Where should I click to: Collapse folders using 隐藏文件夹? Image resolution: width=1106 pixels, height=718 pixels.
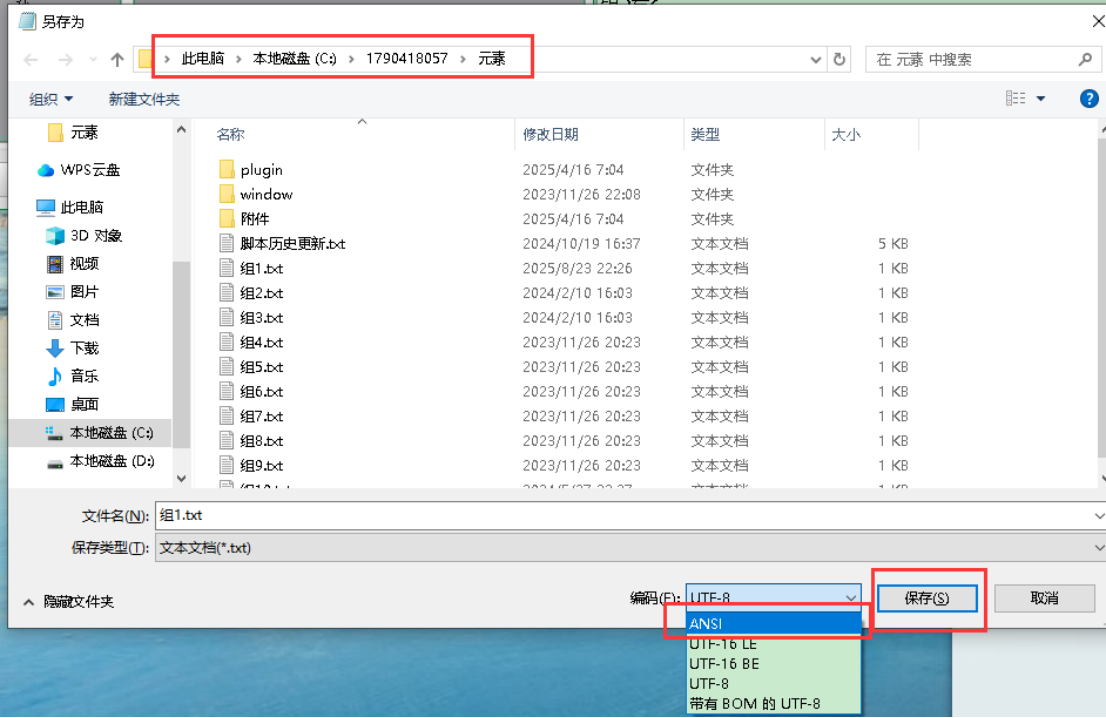69,601
